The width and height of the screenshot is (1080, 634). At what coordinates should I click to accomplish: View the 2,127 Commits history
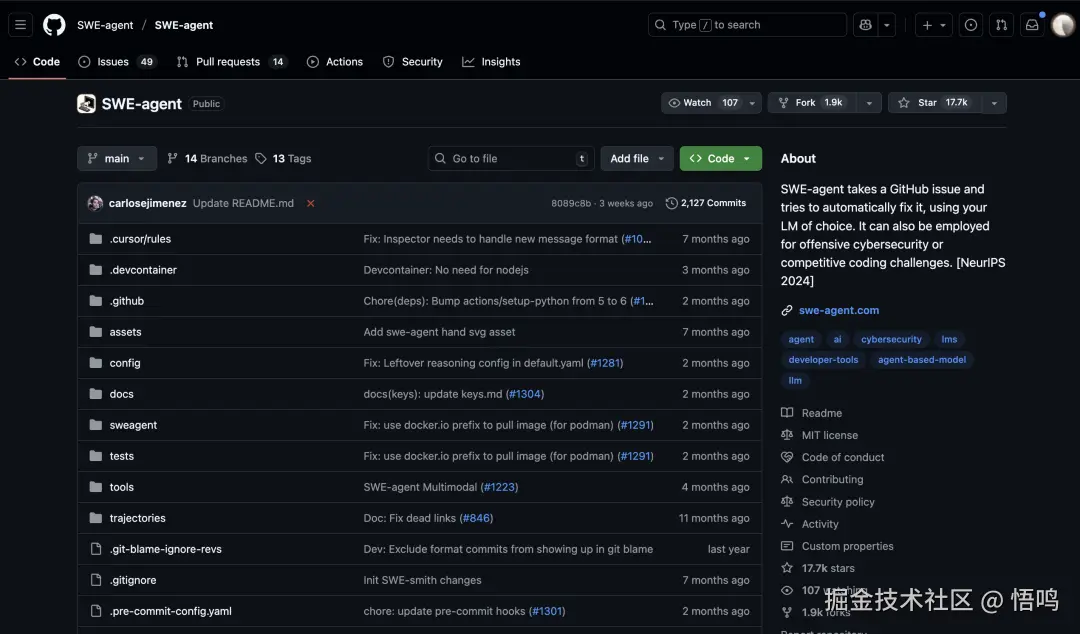pos(706,203)
